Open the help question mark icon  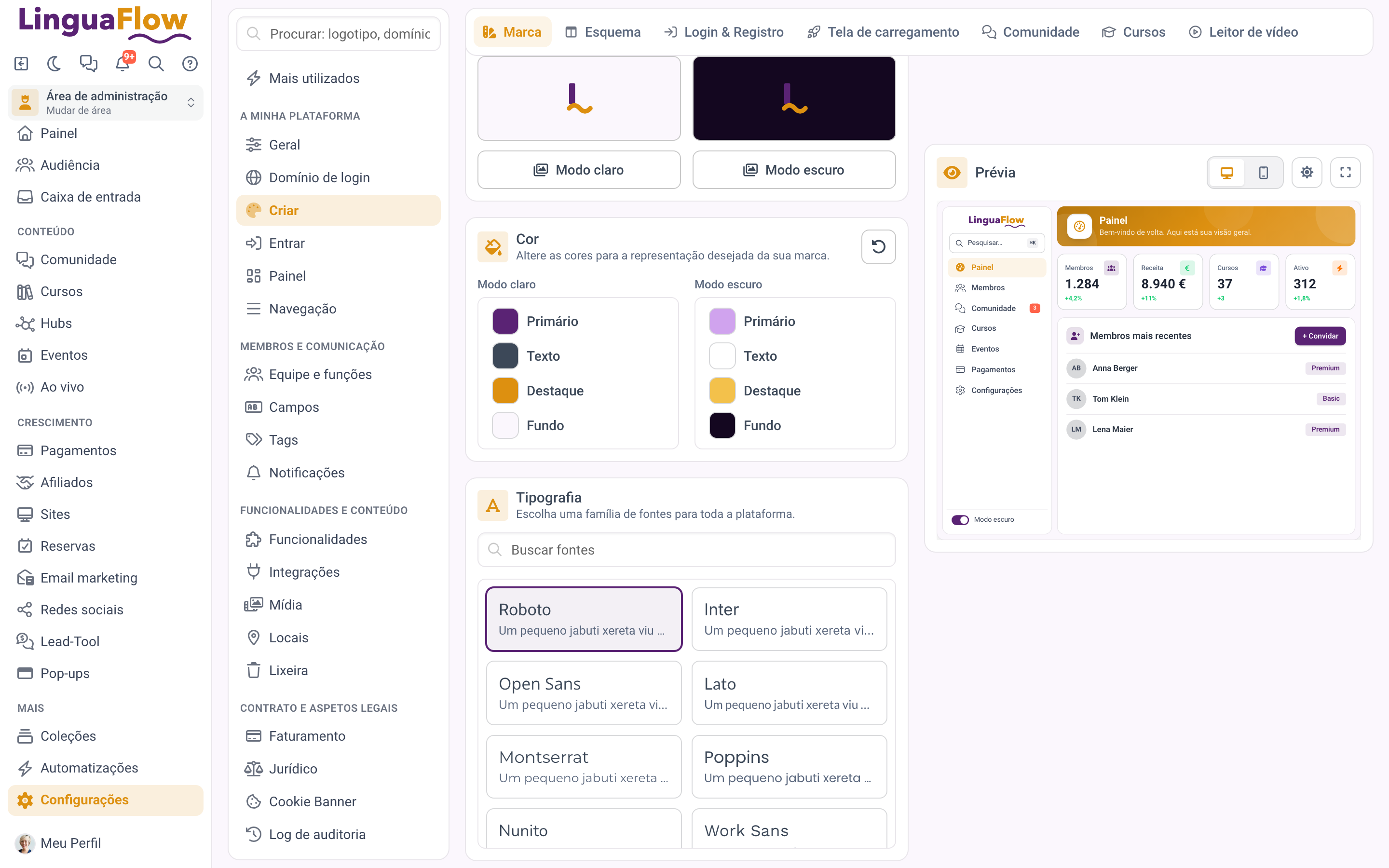coord(190,63)
